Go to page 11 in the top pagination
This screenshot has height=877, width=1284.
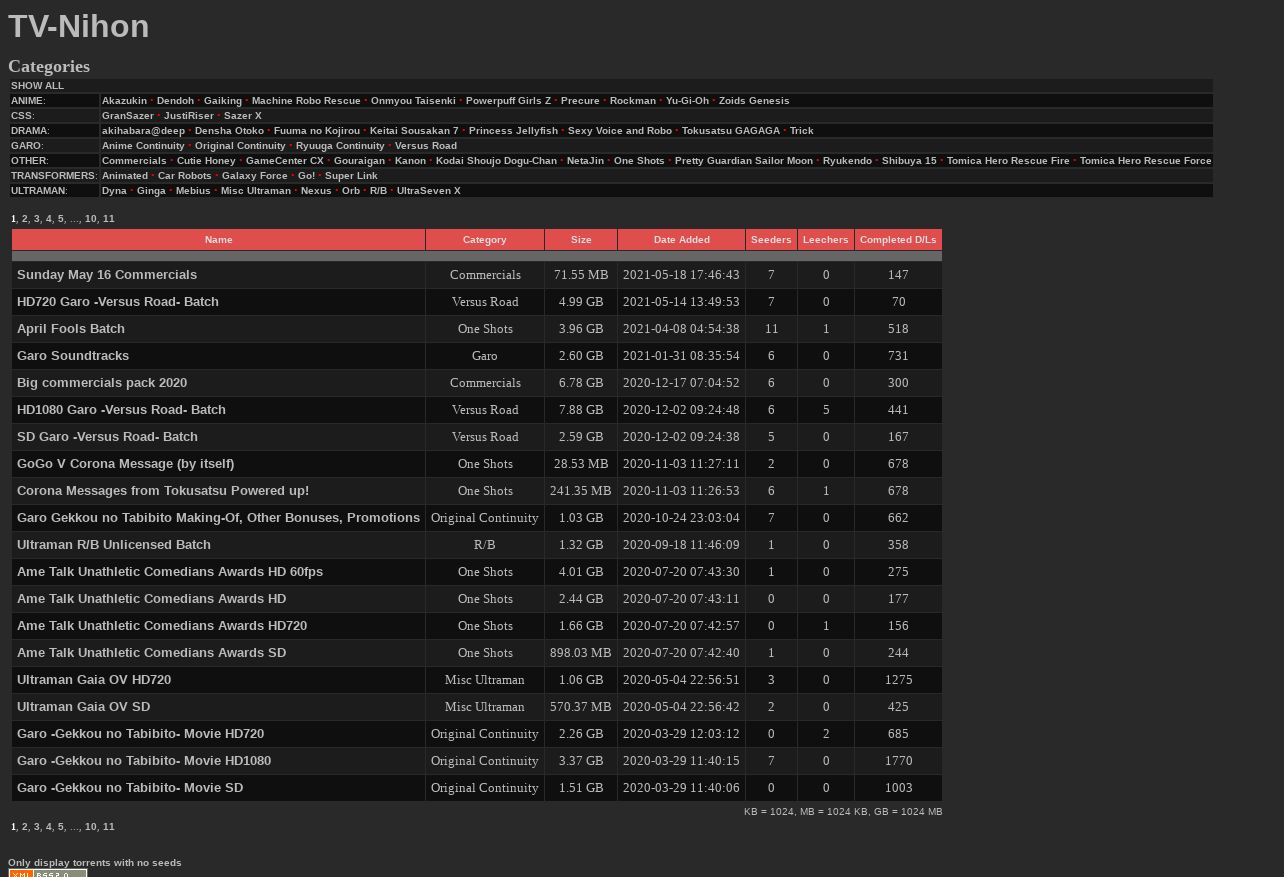click(x=109, y=219)
